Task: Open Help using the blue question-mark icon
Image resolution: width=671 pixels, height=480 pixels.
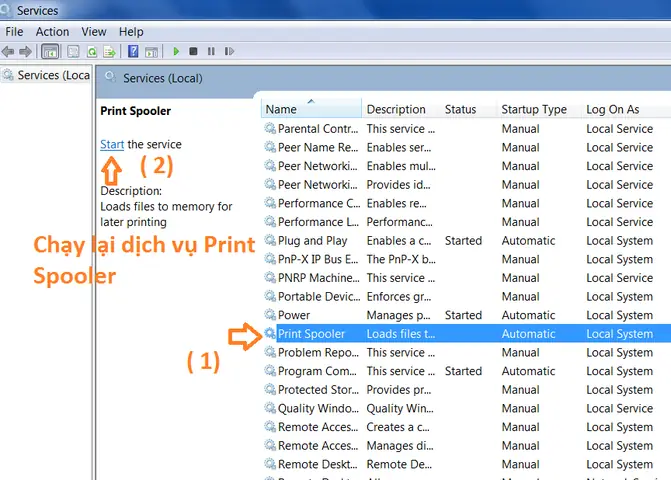Action: (x=133, y=51)
